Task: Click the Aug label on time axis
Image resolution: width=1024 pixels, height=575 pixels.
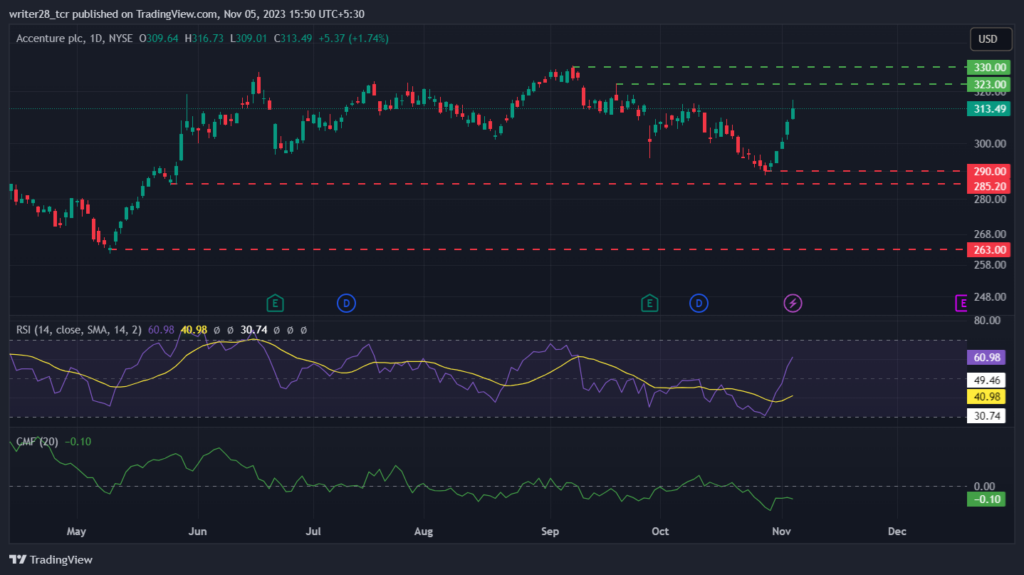Action: (x=423, y=531)
